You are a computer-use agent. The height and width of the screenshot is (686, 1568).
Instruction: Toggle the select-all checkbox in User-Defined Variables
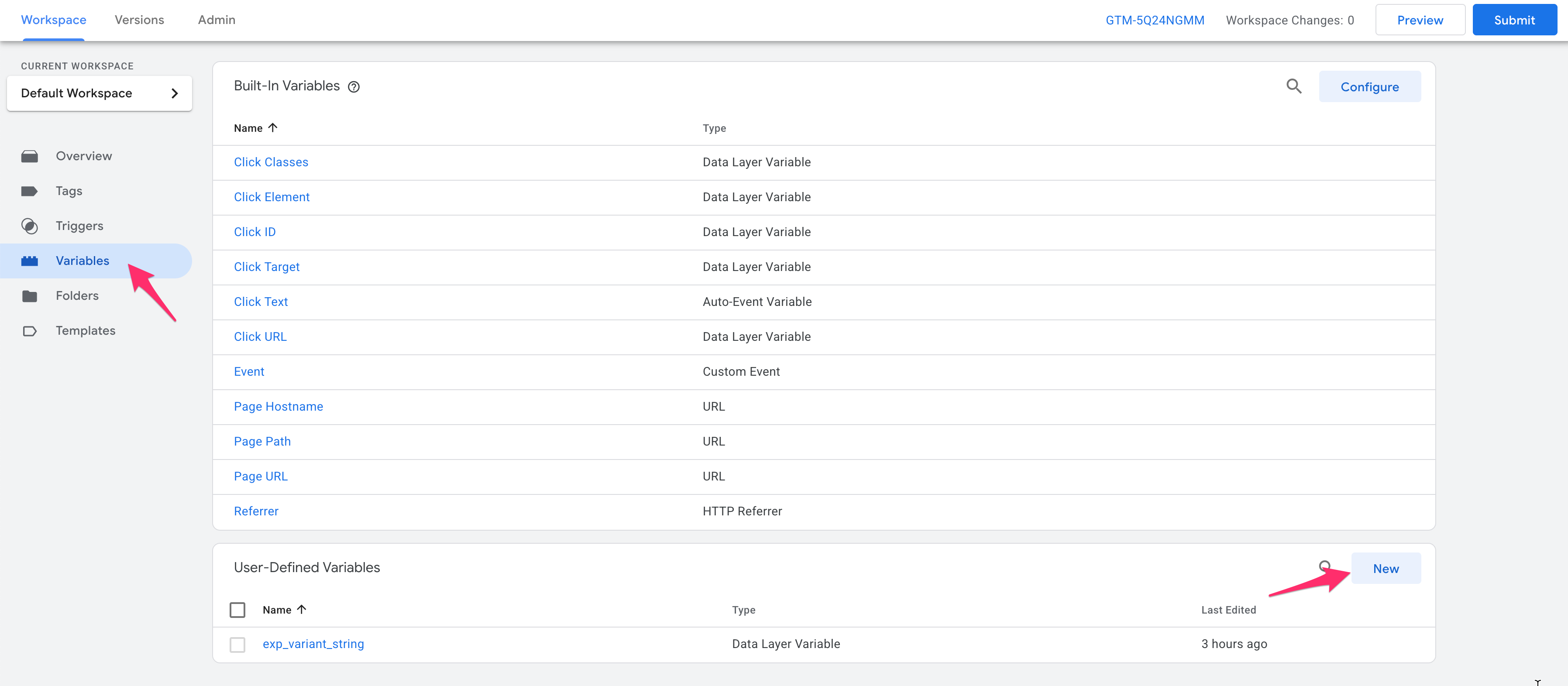click(x=237, y=609)
